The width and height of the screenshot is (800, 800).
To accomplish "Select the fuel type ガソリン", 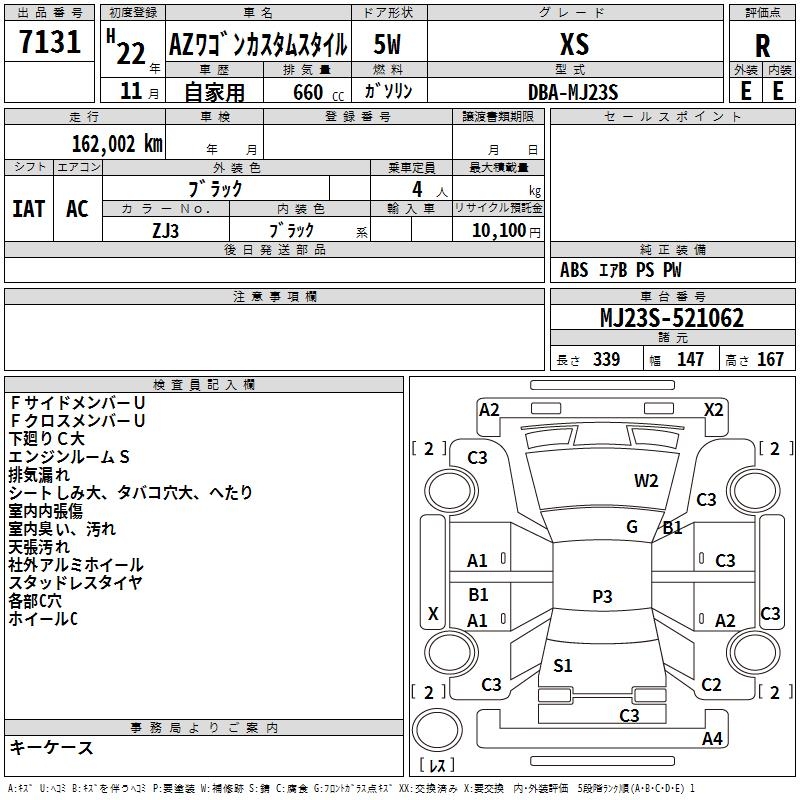I will 388,91.
